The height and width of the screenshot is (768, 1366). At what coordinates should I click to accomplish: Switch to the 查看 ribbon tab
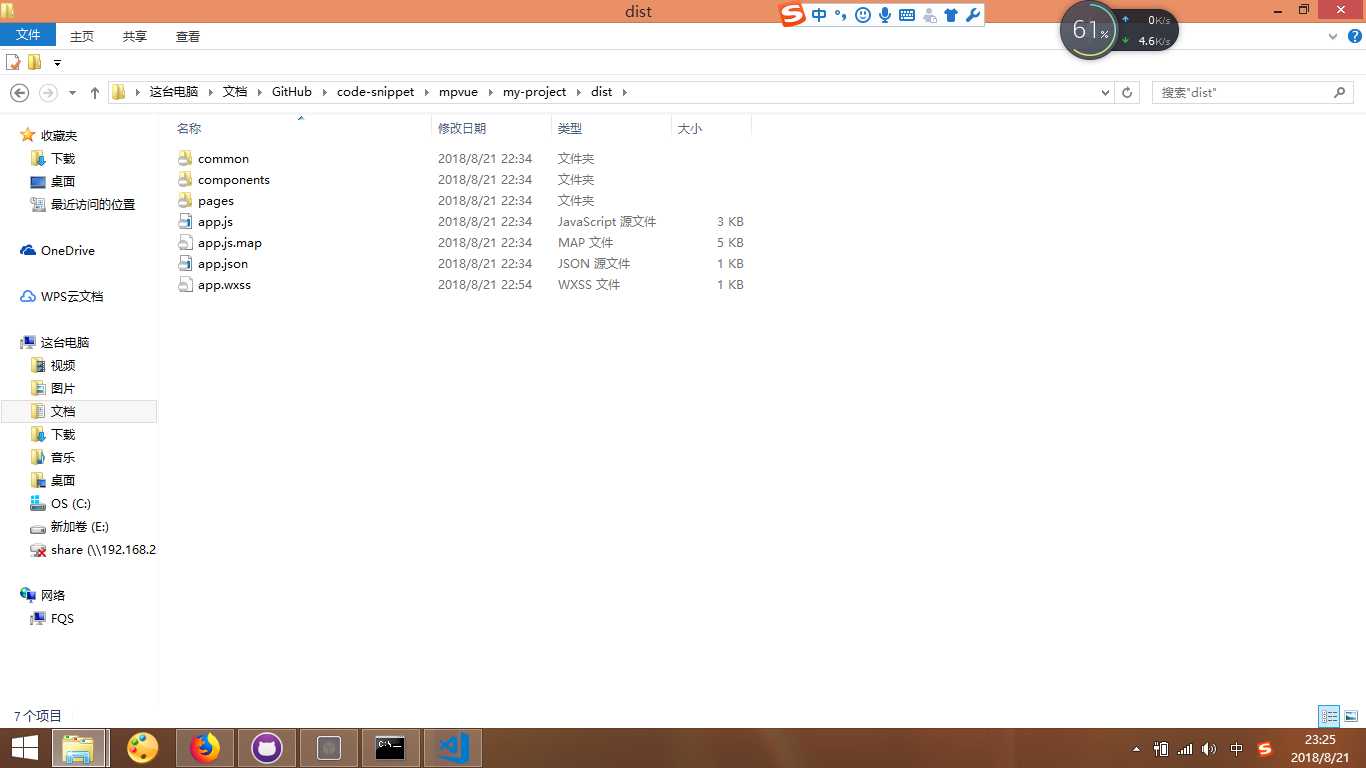(188, 36)
